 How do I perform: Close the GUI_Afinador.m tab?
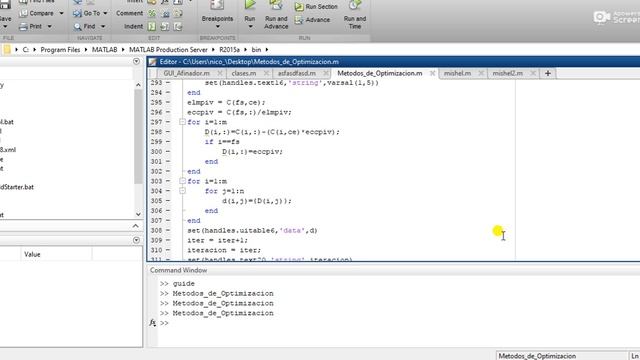coord(220,73)
